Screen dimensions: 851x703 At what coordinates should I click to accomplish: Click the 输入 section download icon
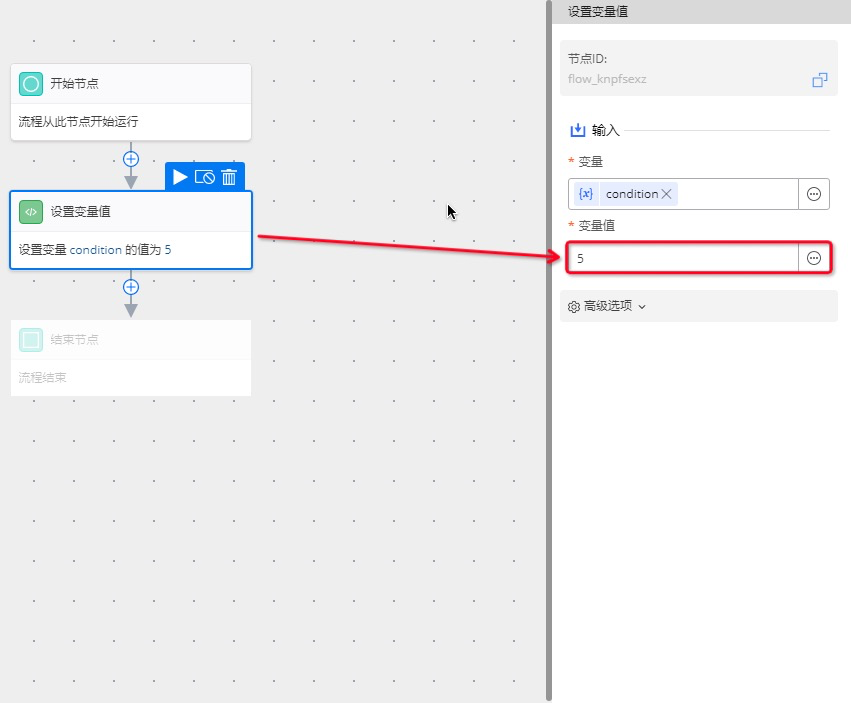[577, 130]
